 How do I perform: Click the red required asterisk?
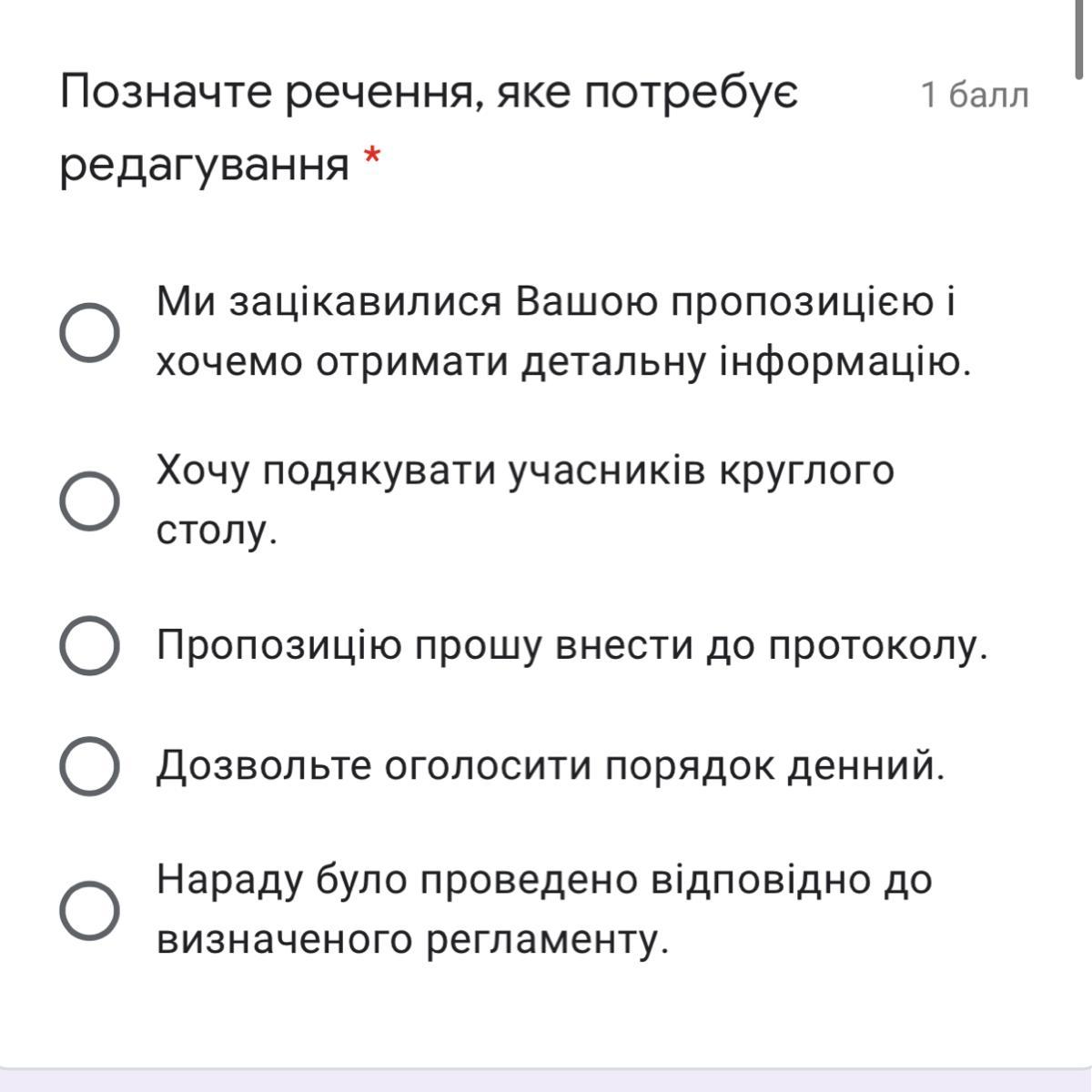[371, 158]
